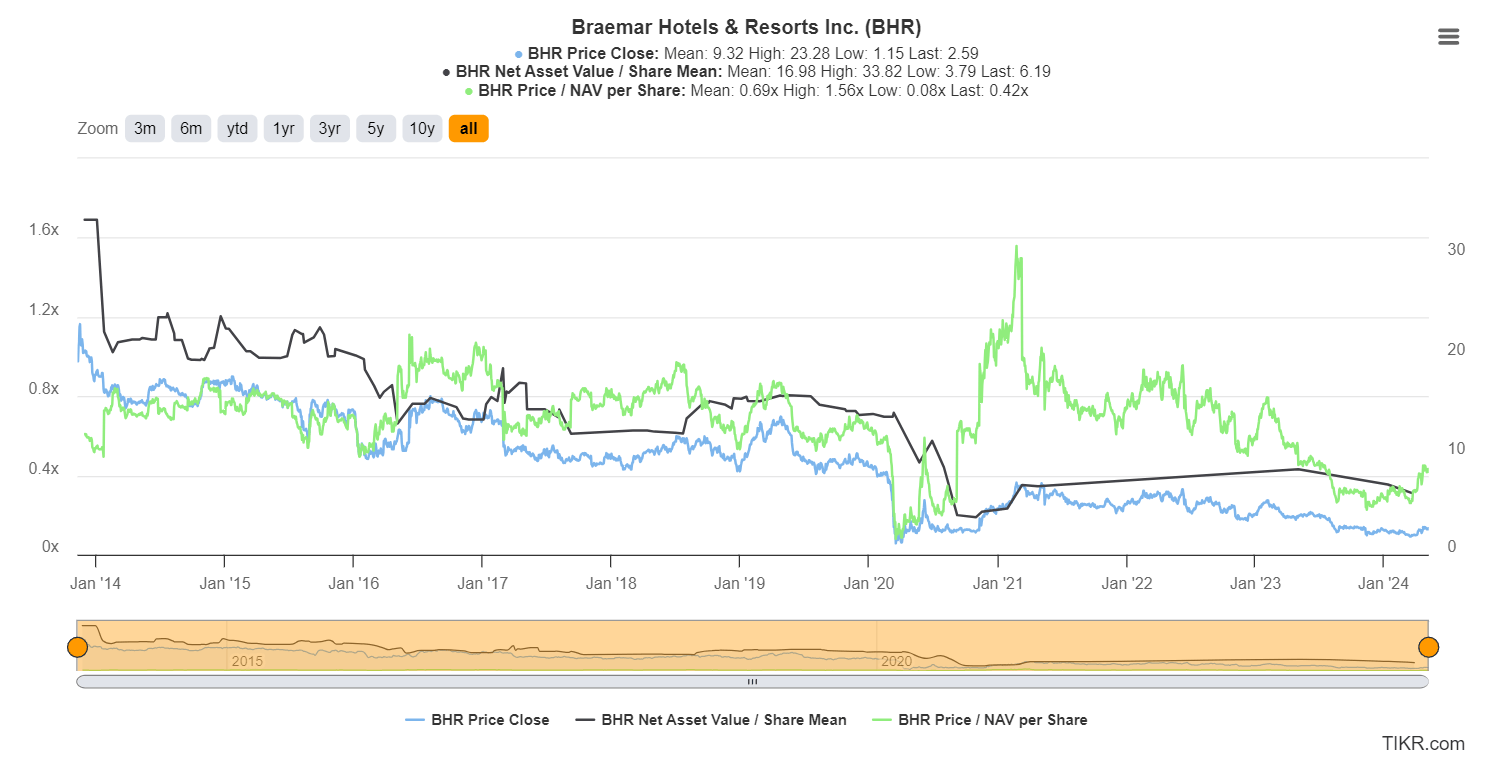Click the Jan '22 x-axis label
Image resolution: width=1489 pixels, height=762 pixels.
pos(1125,583)
